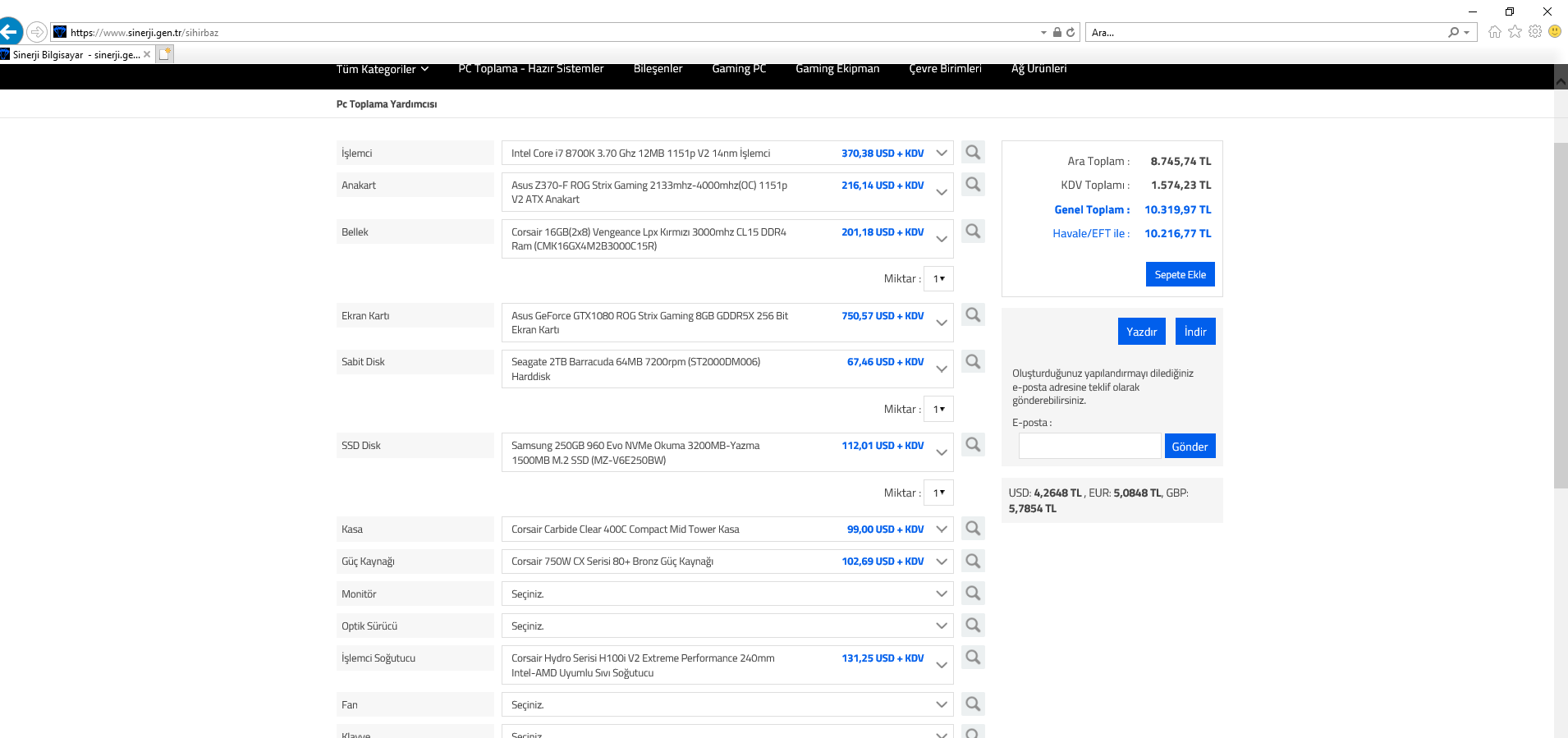This screenshot has width=1568, height=738.
Task: Open a new browser tab
Action: click(x=165, y=54)
